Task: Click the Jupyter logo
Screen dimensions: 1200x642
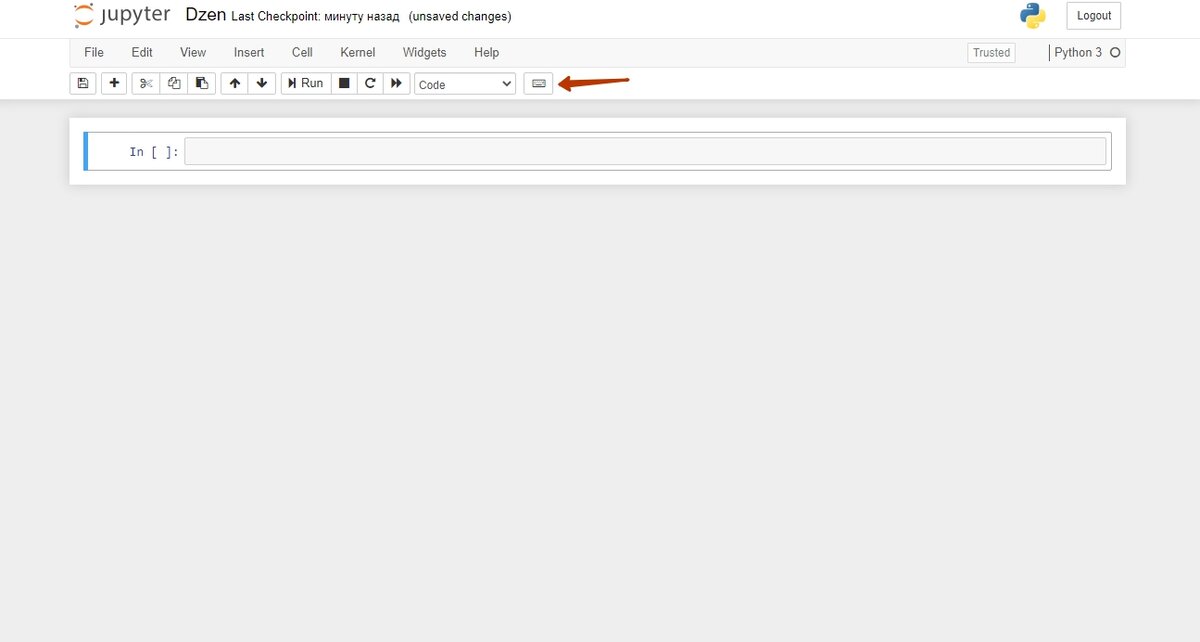Action: point(122,16)
